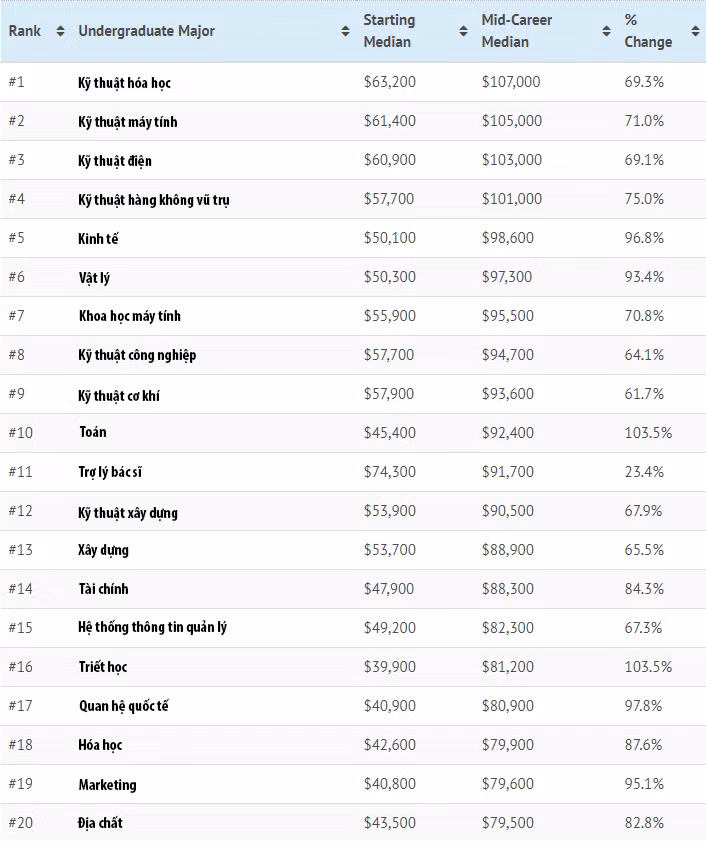The image size is (706, 842).
Task: Click the Trợ lý bác sĩ major
Action: click(x=117, y=472)
